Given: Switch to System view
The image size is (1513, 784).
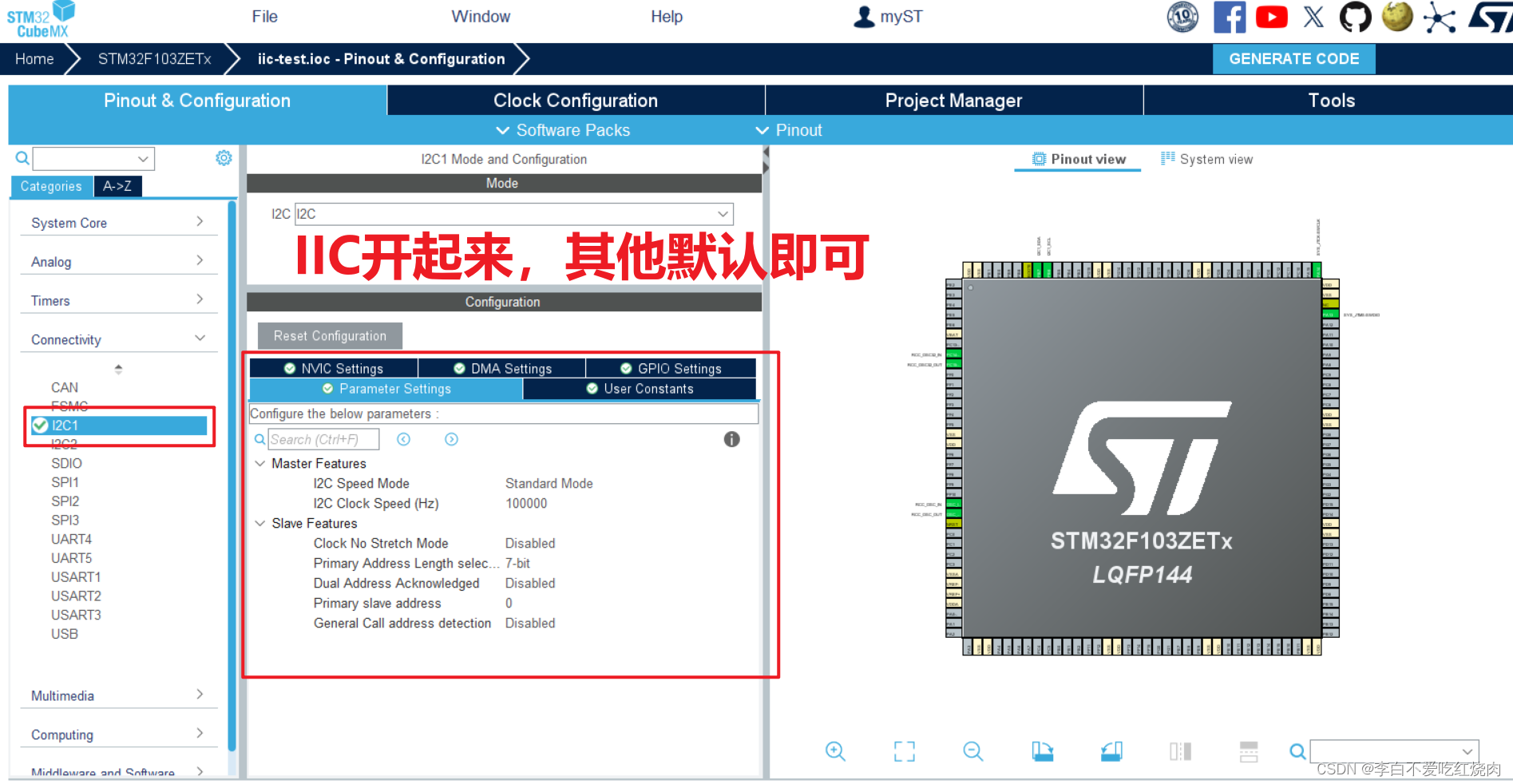Looking at the screenshot, I should (x=1206, y=159).
